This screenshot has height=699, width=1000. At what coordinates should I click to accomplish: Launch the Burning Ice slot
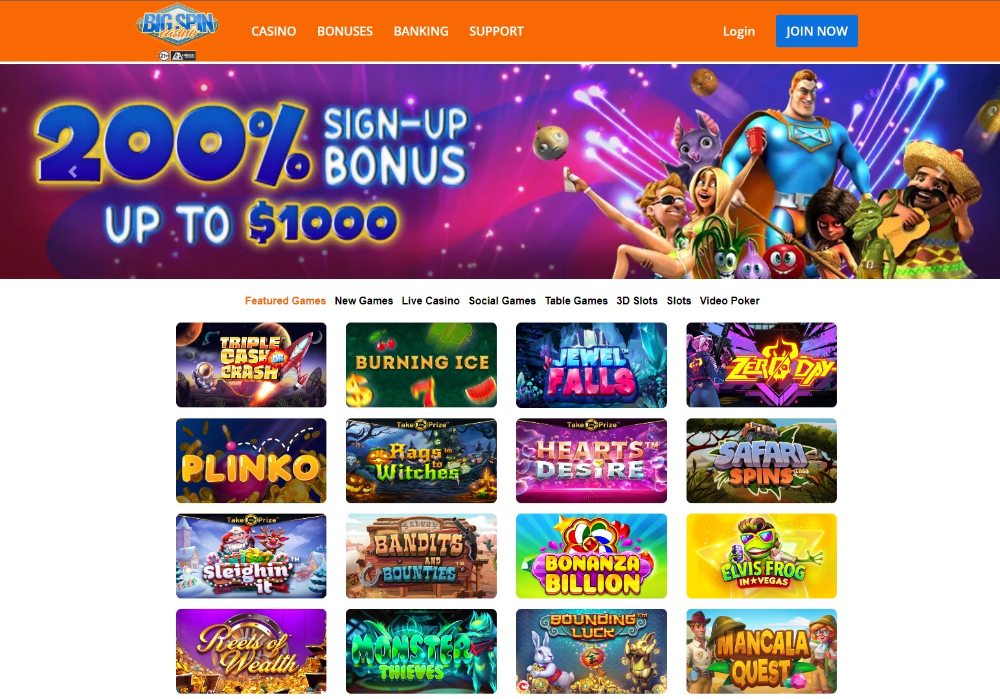pyautogui.click(x=421, y=365)
